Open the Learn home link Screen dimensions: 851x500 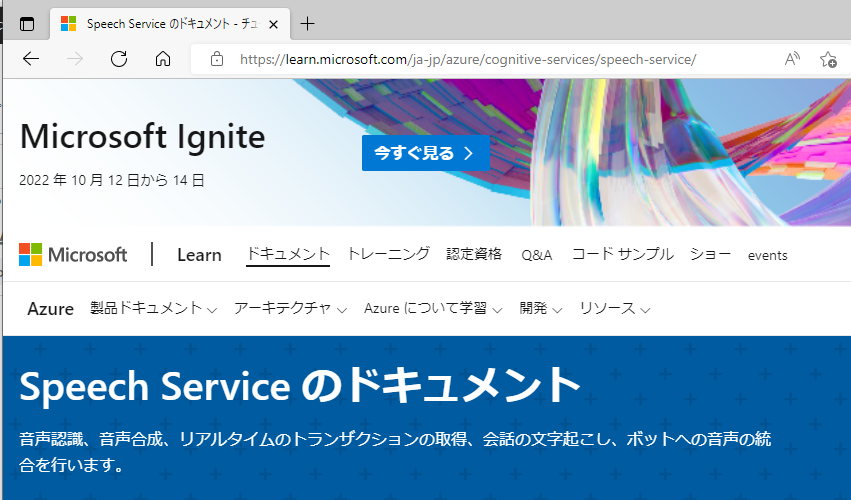click(199, 255)
